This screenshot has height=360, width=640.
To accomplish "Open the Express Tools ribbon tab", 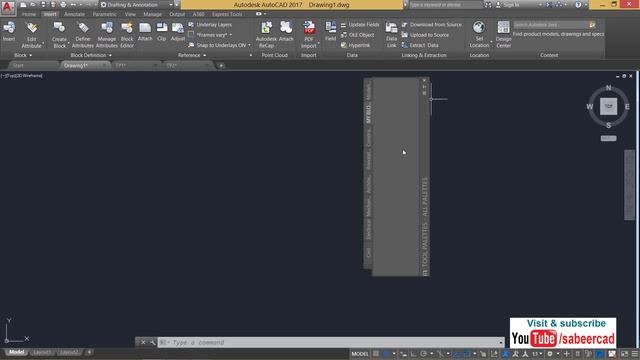I will [x=227, y=14].
